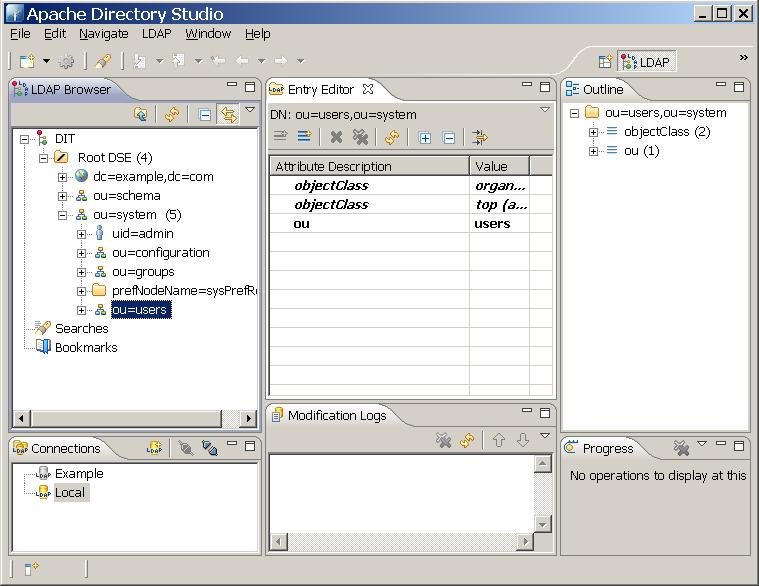759x586 pixels.
Task: Click the flashlight search icon in main toolbar
Action: pos(102,61)
